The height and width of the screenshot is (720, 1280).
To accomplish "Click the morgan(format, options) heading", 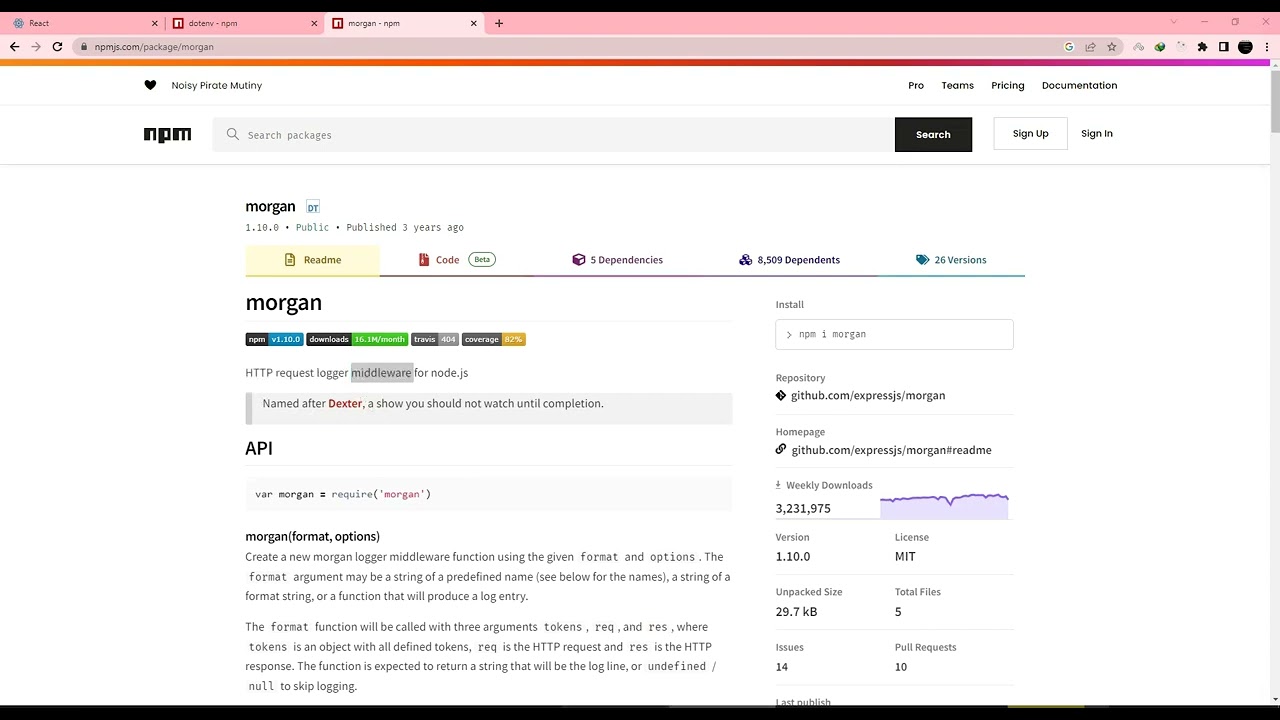I will click(x=312, y=537).
